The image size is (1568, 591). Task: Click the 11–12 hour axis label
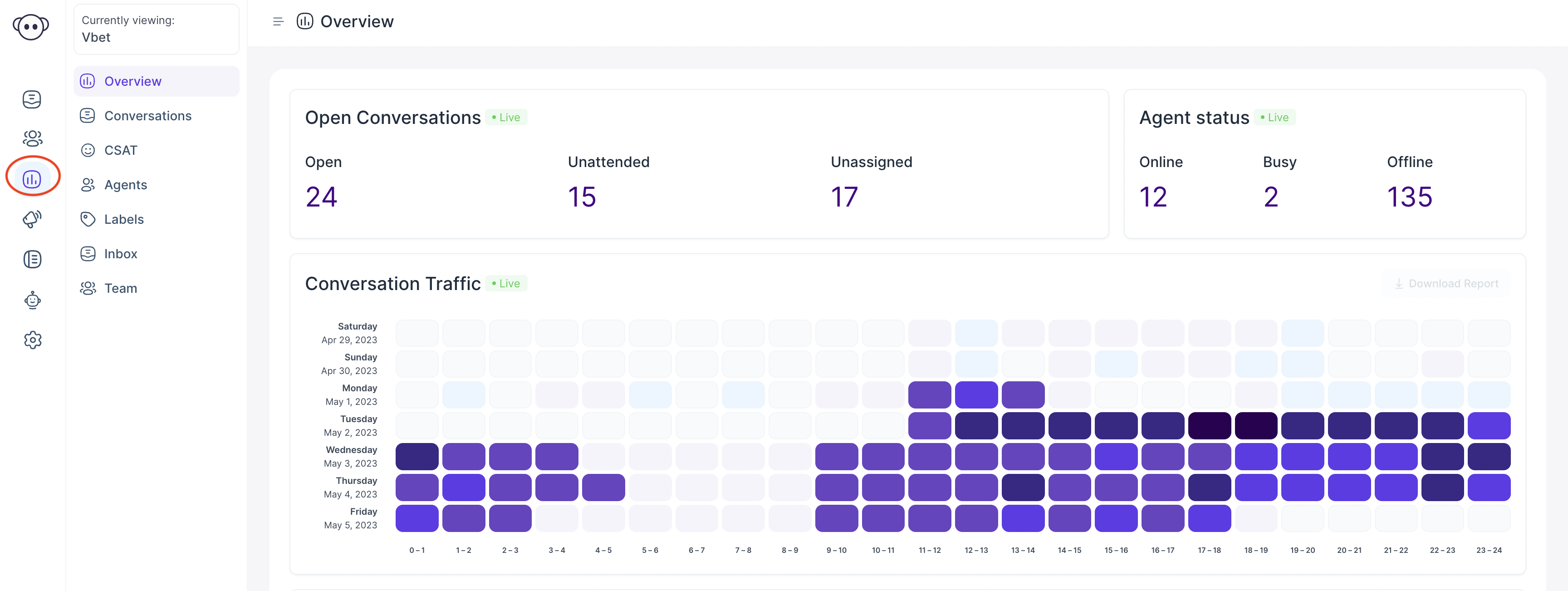tap(930, 550)
